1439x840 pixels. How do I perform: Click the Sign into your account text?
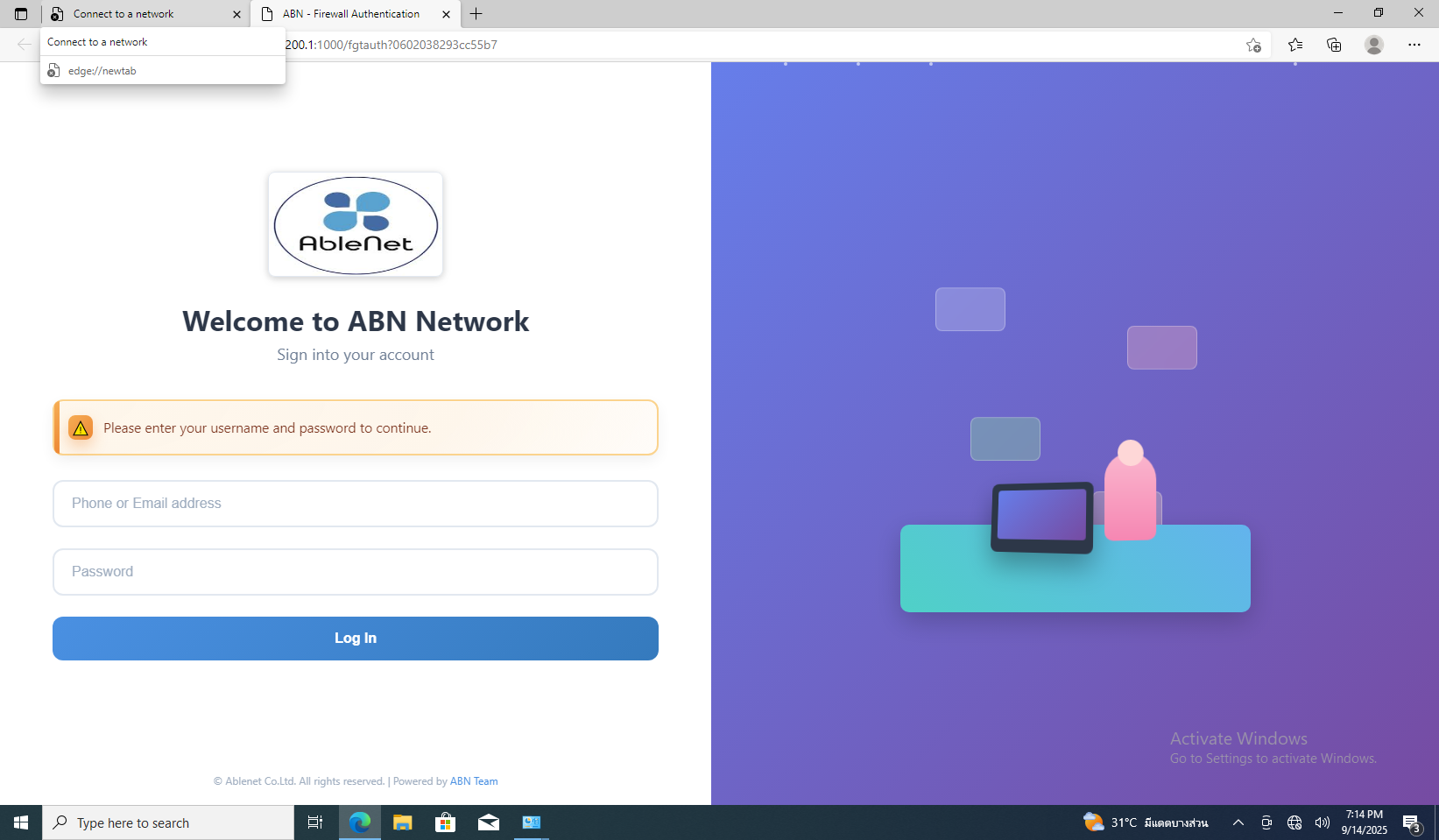356,355
